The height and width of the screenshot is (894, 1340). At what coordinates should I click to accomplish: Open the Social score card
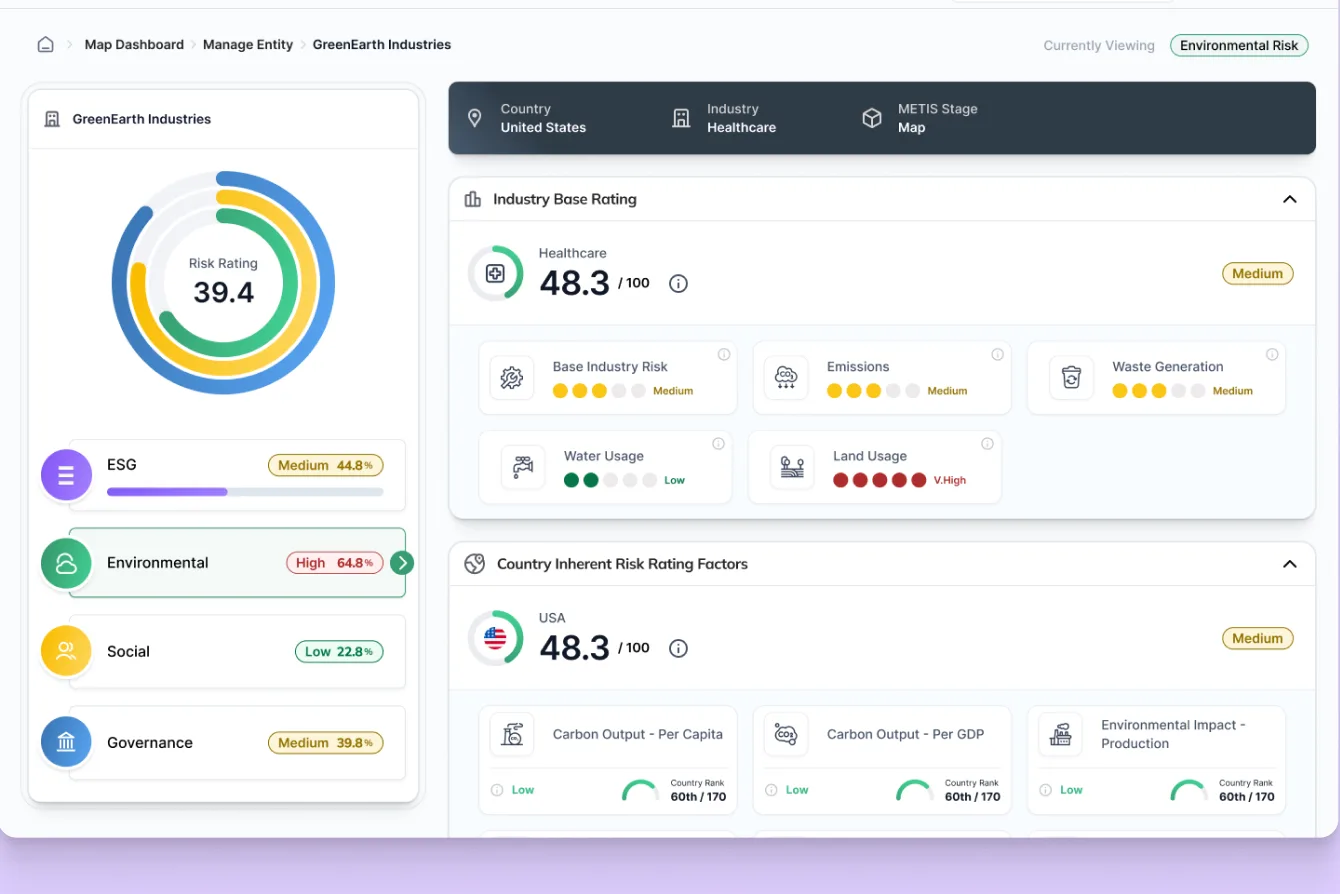(x=237, y=651)
